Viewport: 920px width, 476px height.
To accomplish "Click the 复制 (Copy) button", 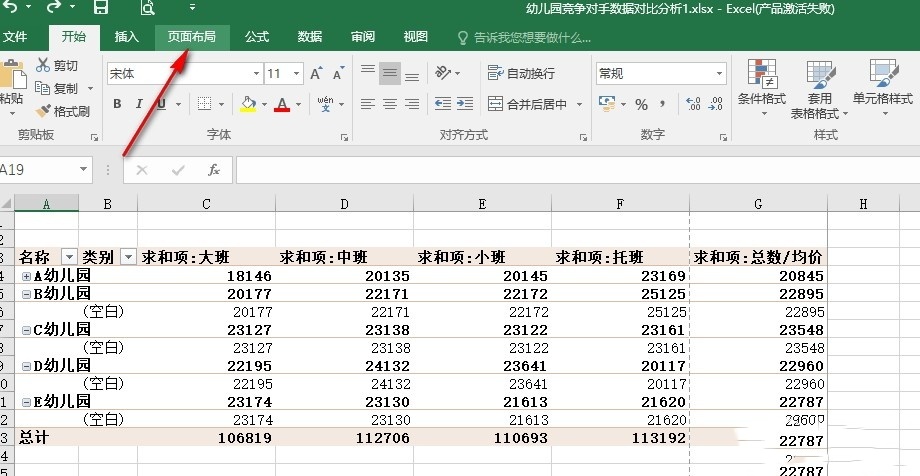I will point(57,89).
